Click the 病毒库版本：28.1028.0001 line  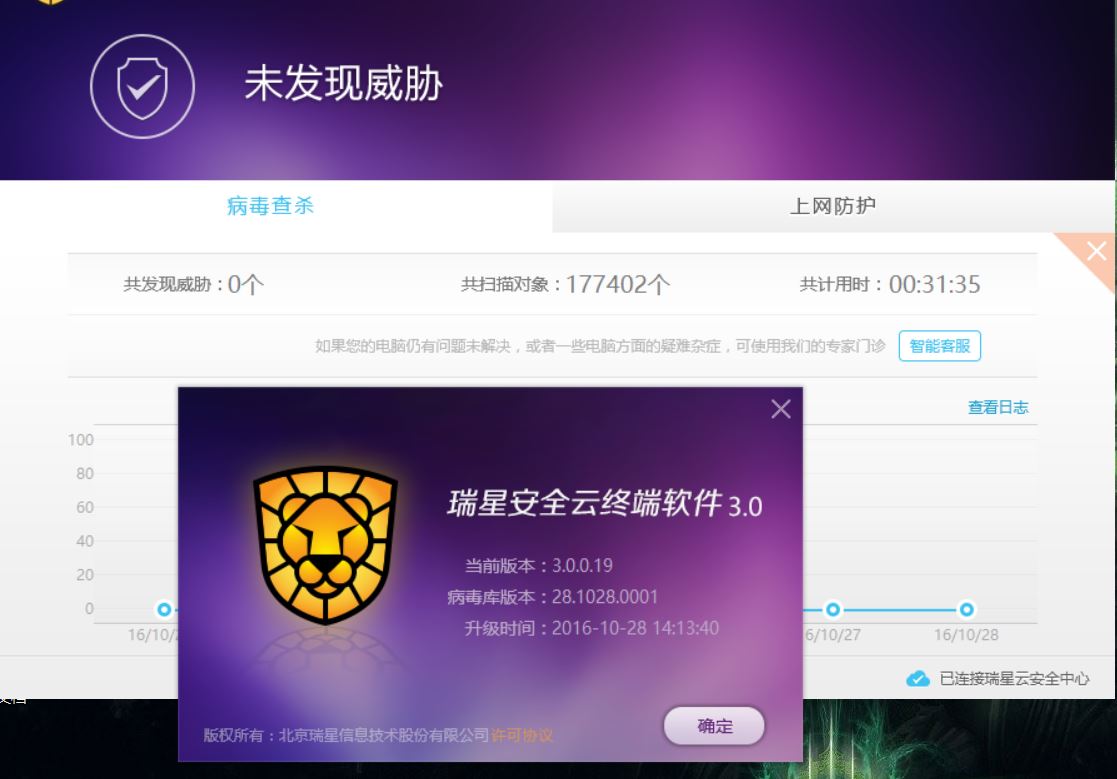pos(553,597)
